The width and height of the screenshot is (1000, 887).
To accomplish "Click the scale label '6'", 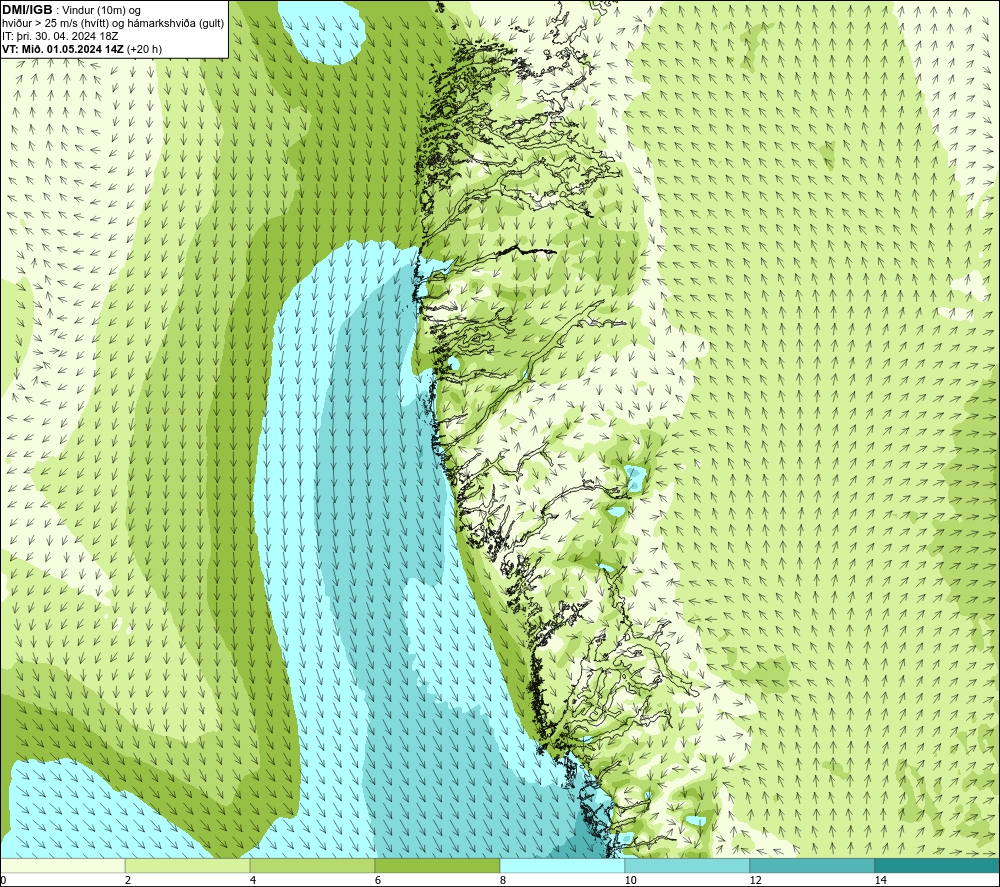I will [x=378, y=880].
